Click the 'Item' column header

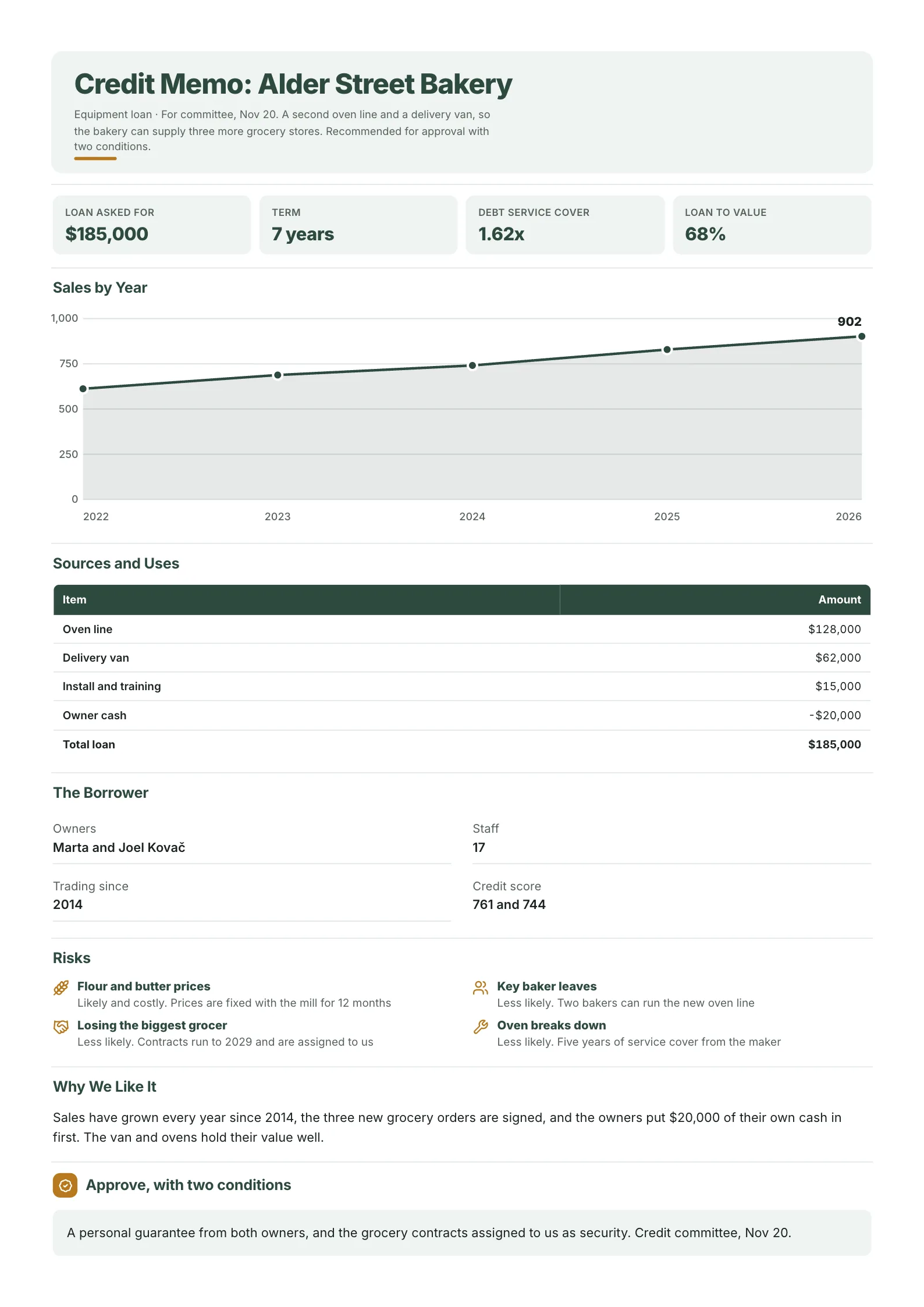point(74,599)
